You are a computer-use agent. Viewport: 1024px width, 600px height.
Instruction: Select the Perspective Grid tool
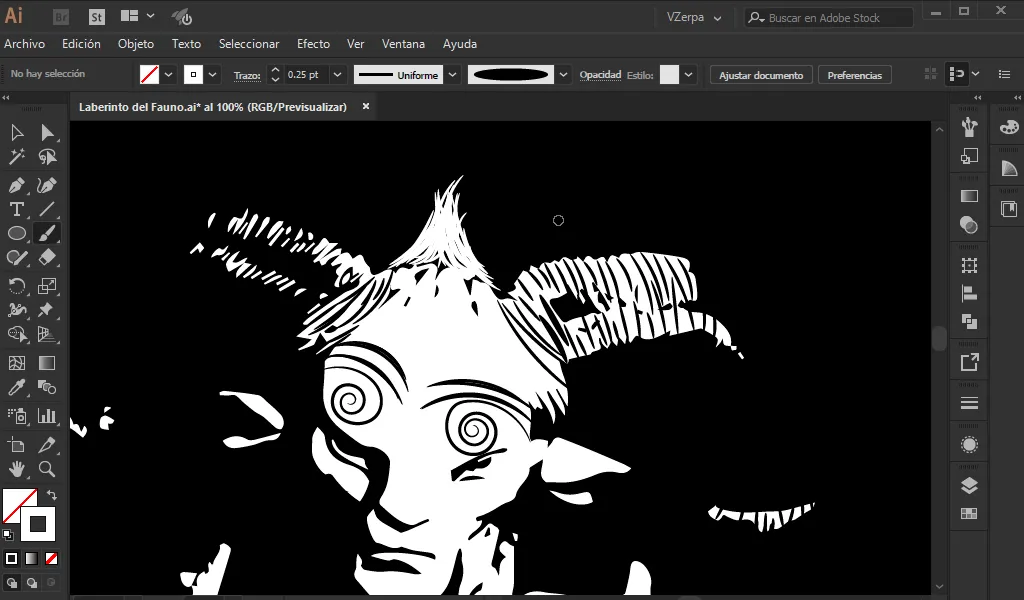pos(47,334)
